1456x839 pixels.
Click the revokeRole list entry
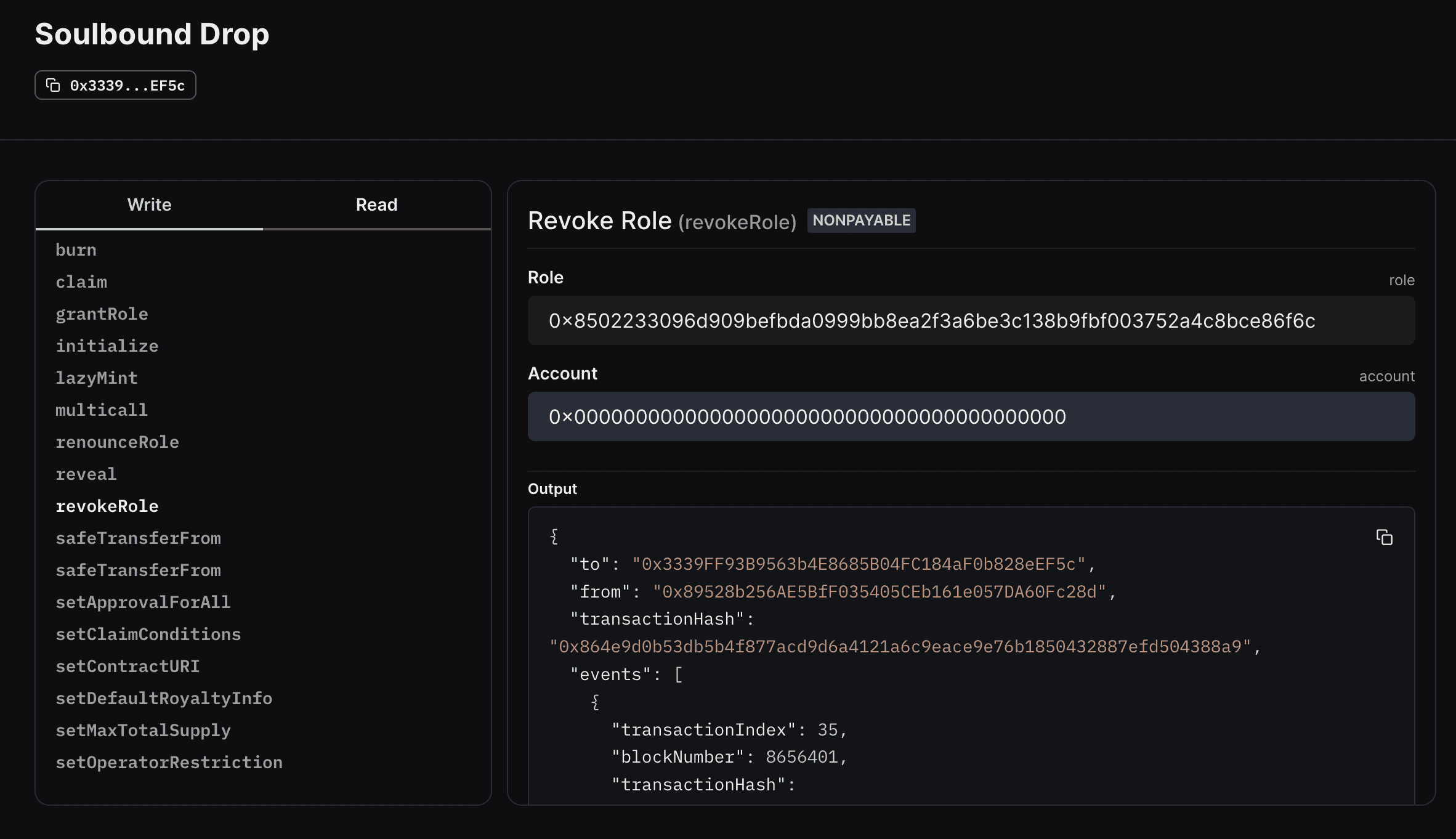tap(107, 506)
